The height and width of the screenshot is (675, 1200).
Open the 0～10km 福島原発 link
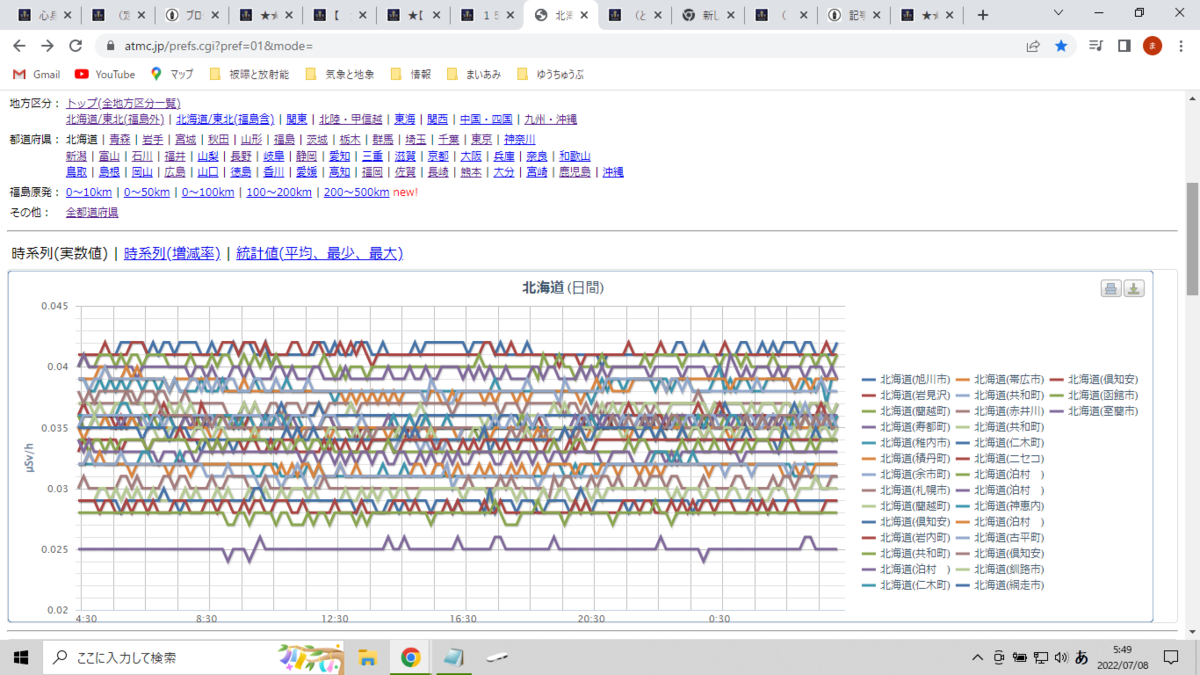[89, 192]
